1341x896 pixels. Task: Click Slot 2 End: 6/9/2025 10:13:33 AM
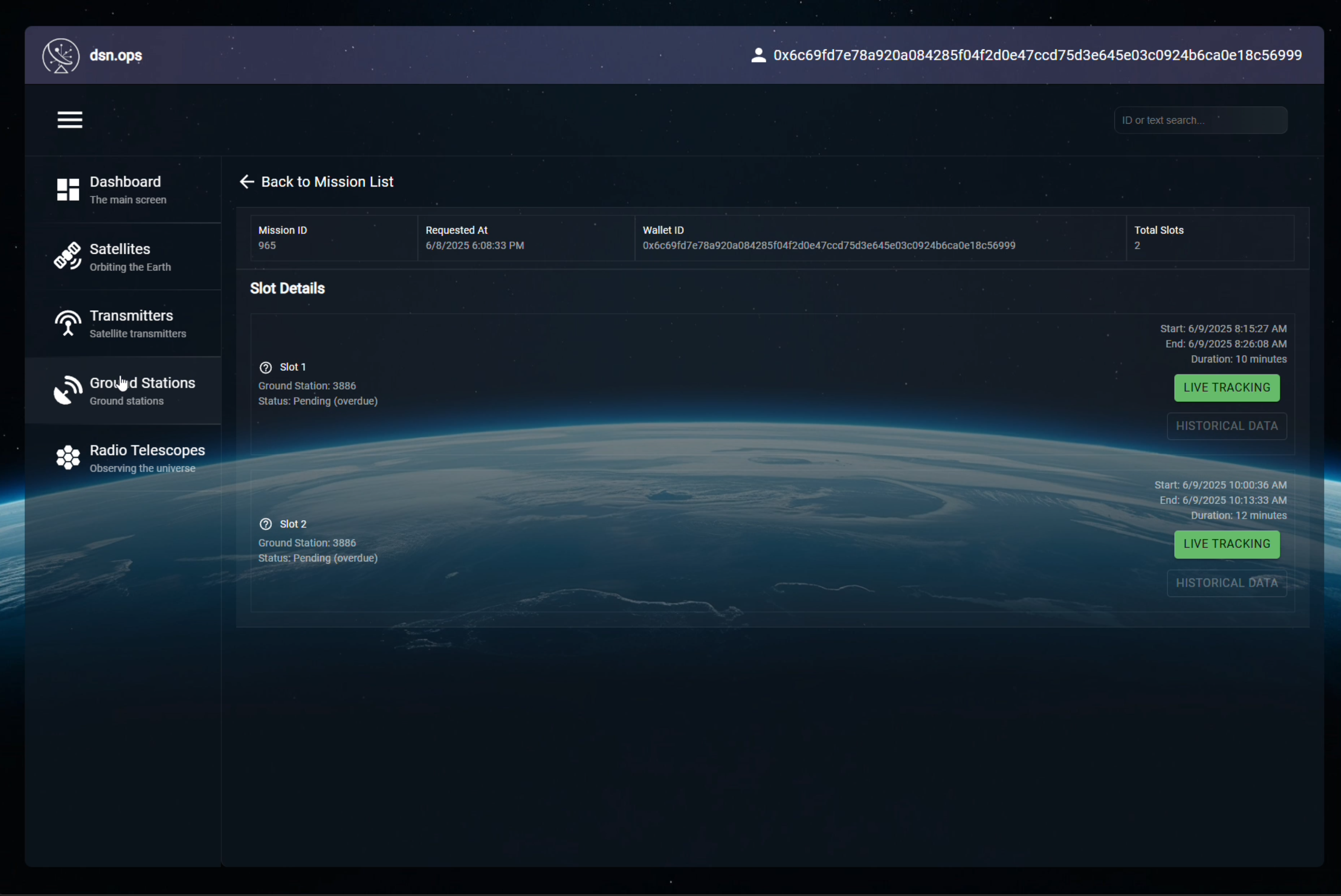coord(1223,500)
